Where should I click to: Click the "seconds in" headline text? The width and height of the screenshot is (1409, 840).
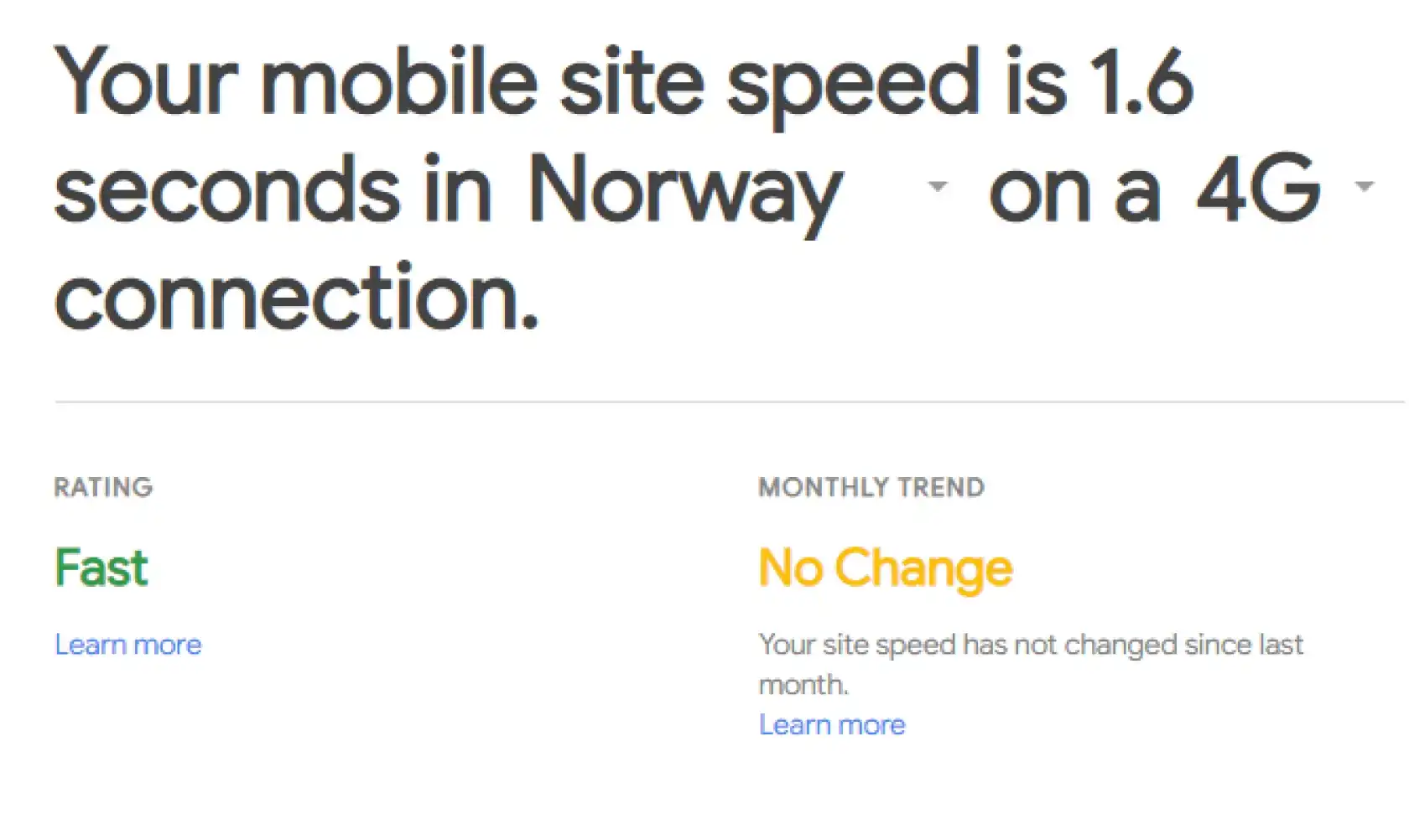pos(273,189)
